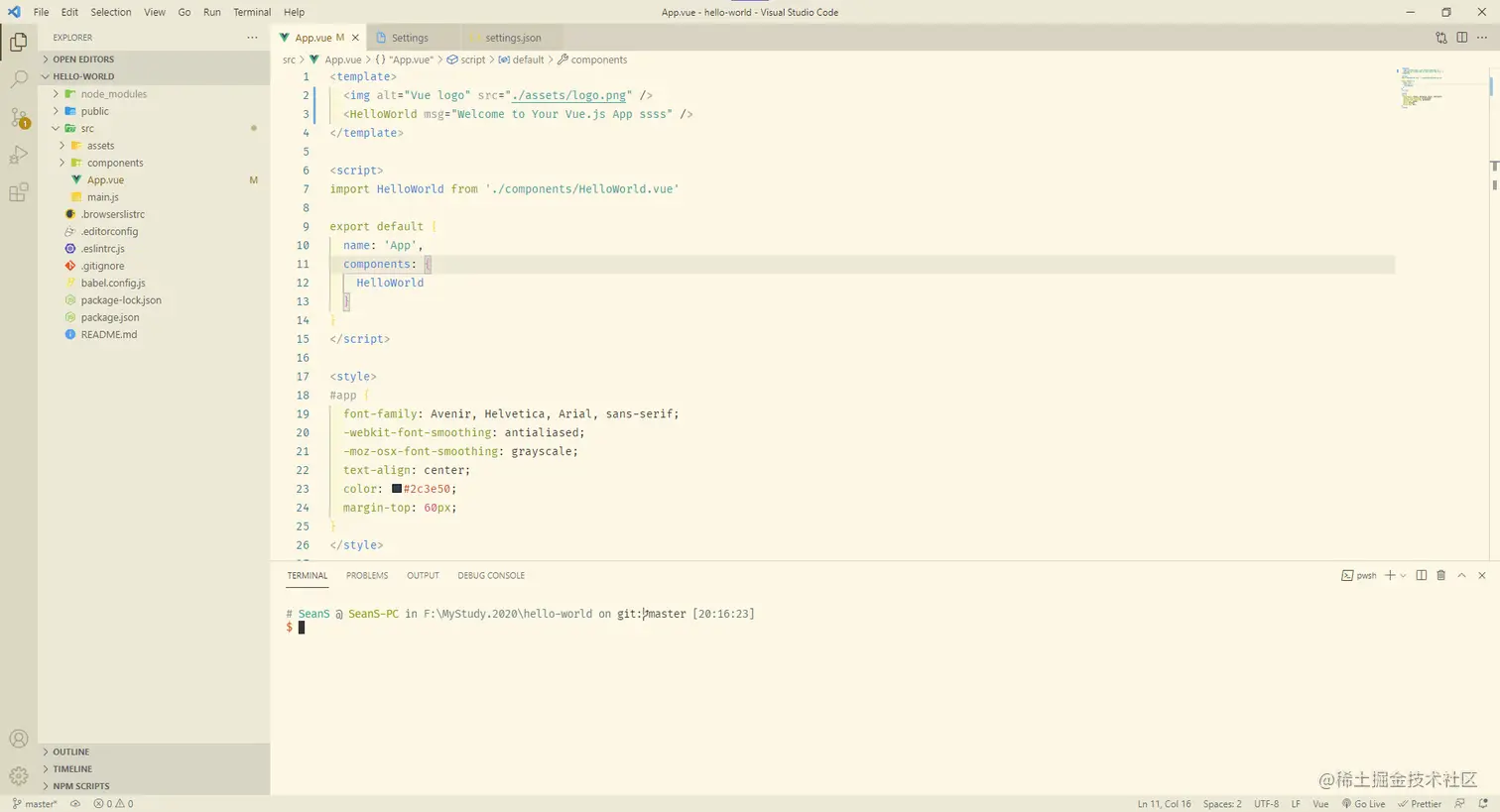Switch to the PROBLEMS panel tab
Image resolution: width=1500 pixels, height=812 pixels.
(x=367, y=576)
